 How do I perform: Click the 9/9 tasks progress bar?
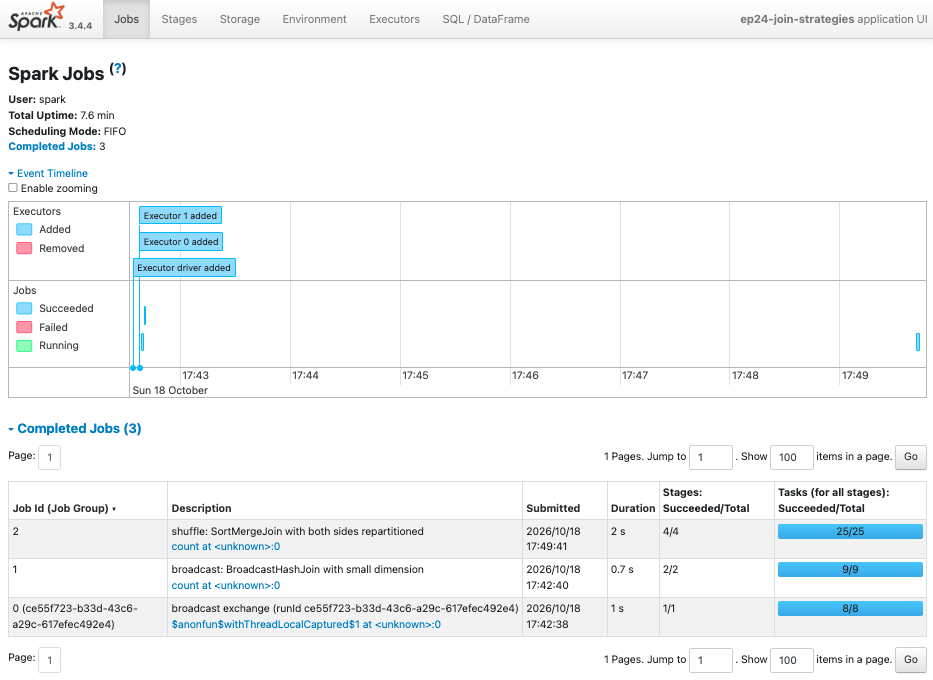point(850,569)
